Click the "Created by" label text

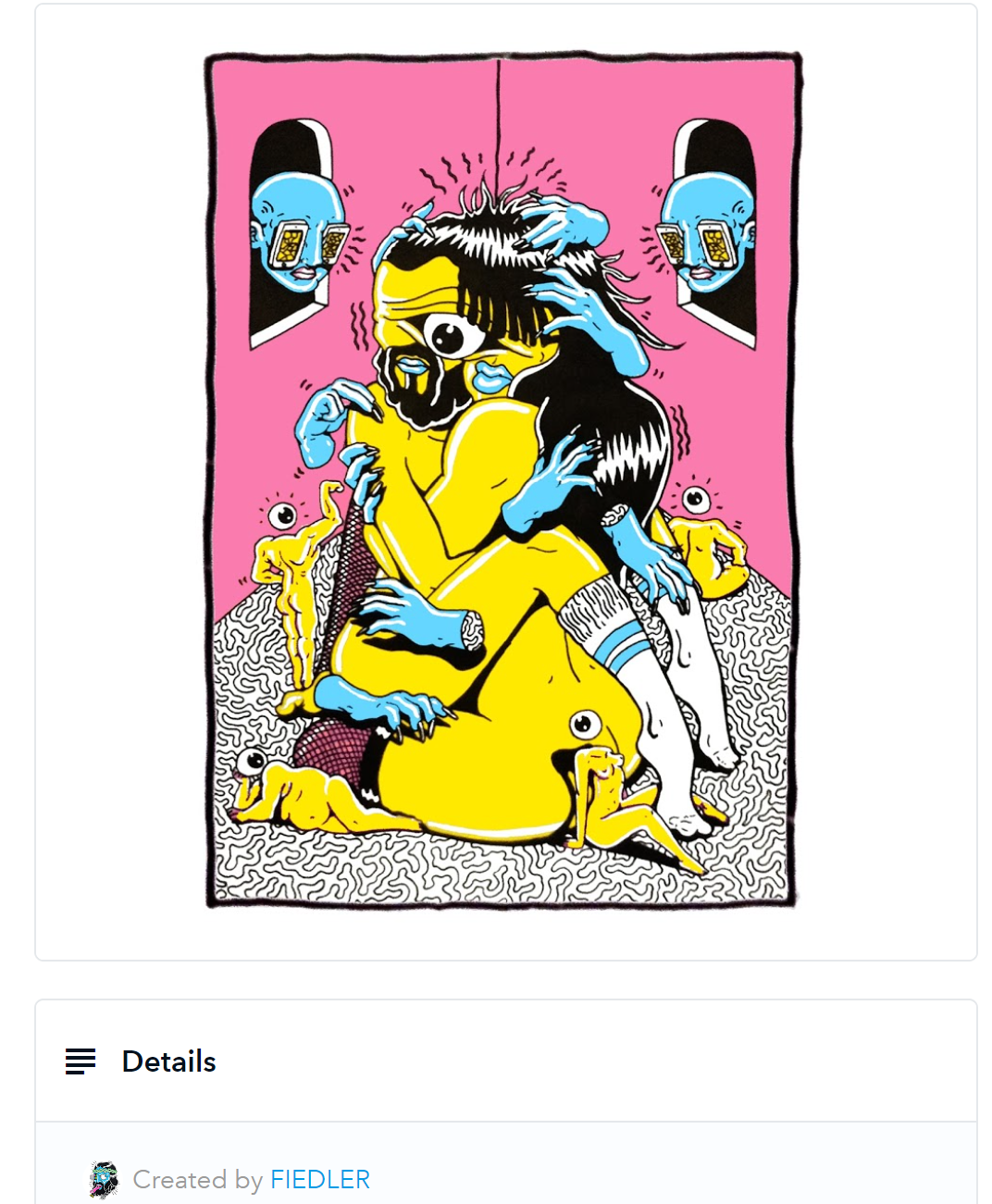198,1179
